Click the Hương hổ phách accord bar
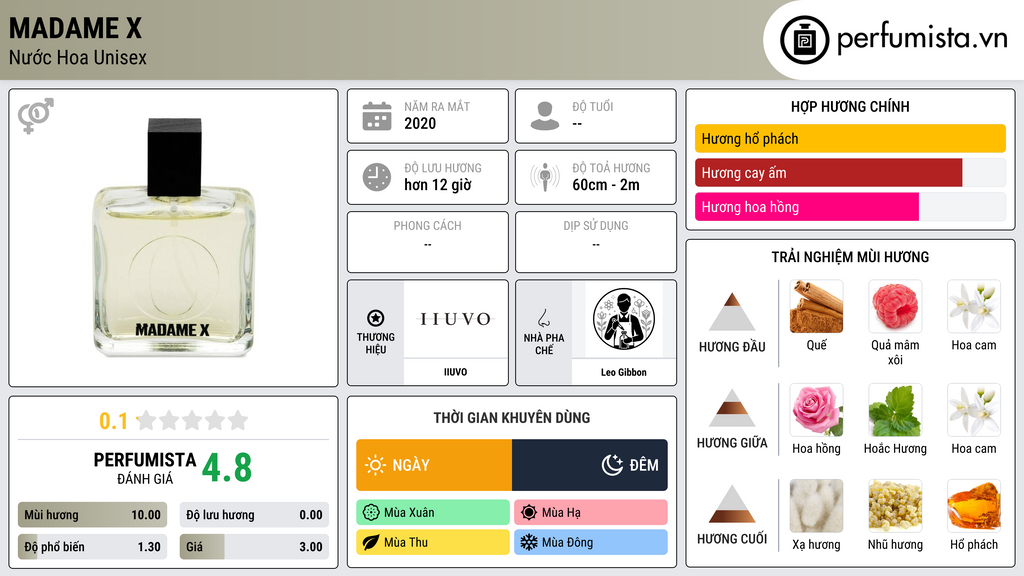Screen dimensions: 1024x576 (x=850, y=138)
